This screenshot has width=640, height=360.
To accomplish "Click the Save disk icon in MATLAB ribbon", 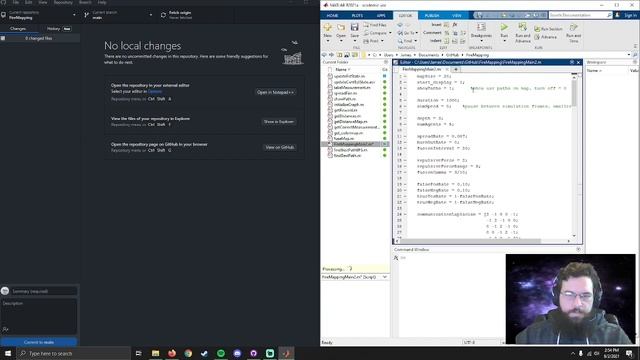I will pyautogui.click(x=354, y=27).
